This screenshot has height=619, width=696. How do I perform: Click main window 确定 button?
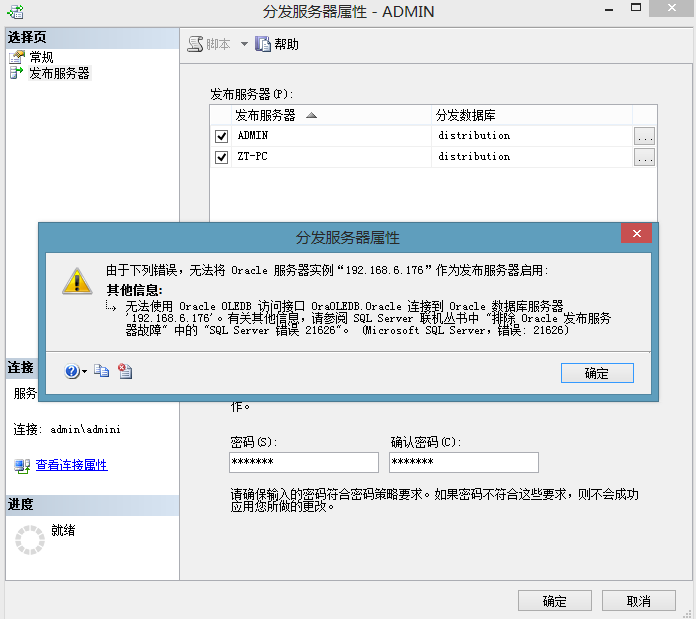click(x=554, y=601)
